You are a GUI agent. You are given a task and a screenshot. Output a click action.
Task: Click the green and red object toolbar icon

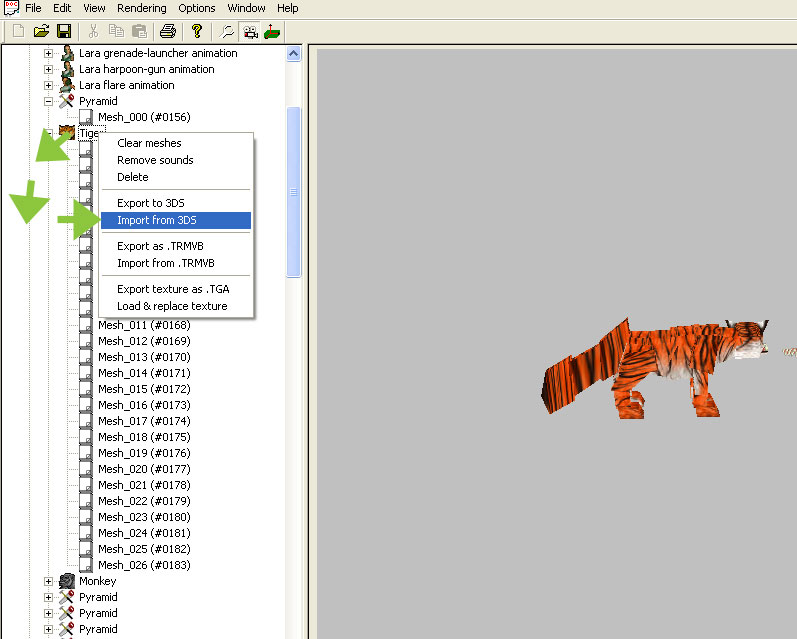tap(272, 32)
